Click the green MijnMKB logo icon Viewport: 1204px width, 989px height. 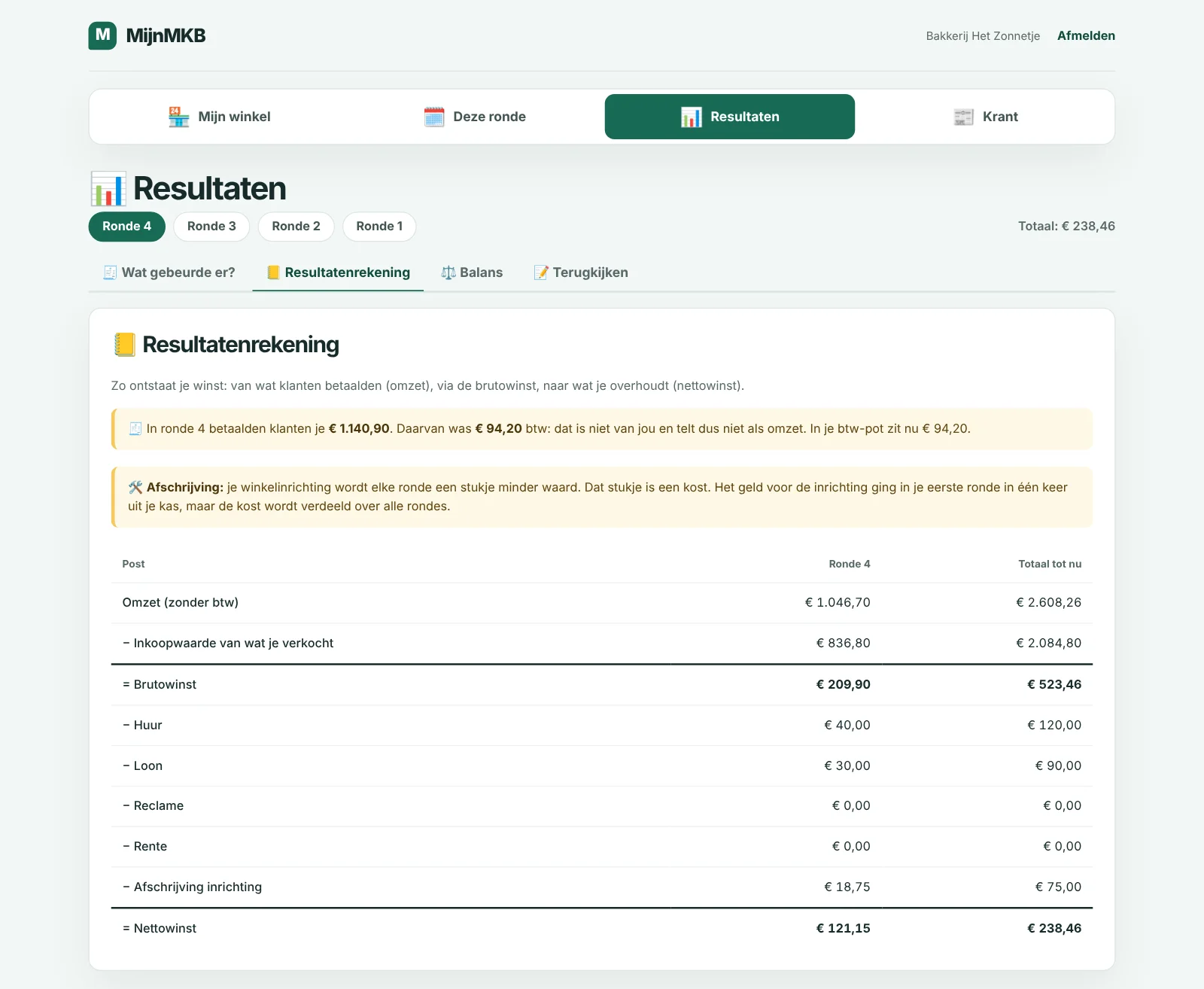point(102,35)
